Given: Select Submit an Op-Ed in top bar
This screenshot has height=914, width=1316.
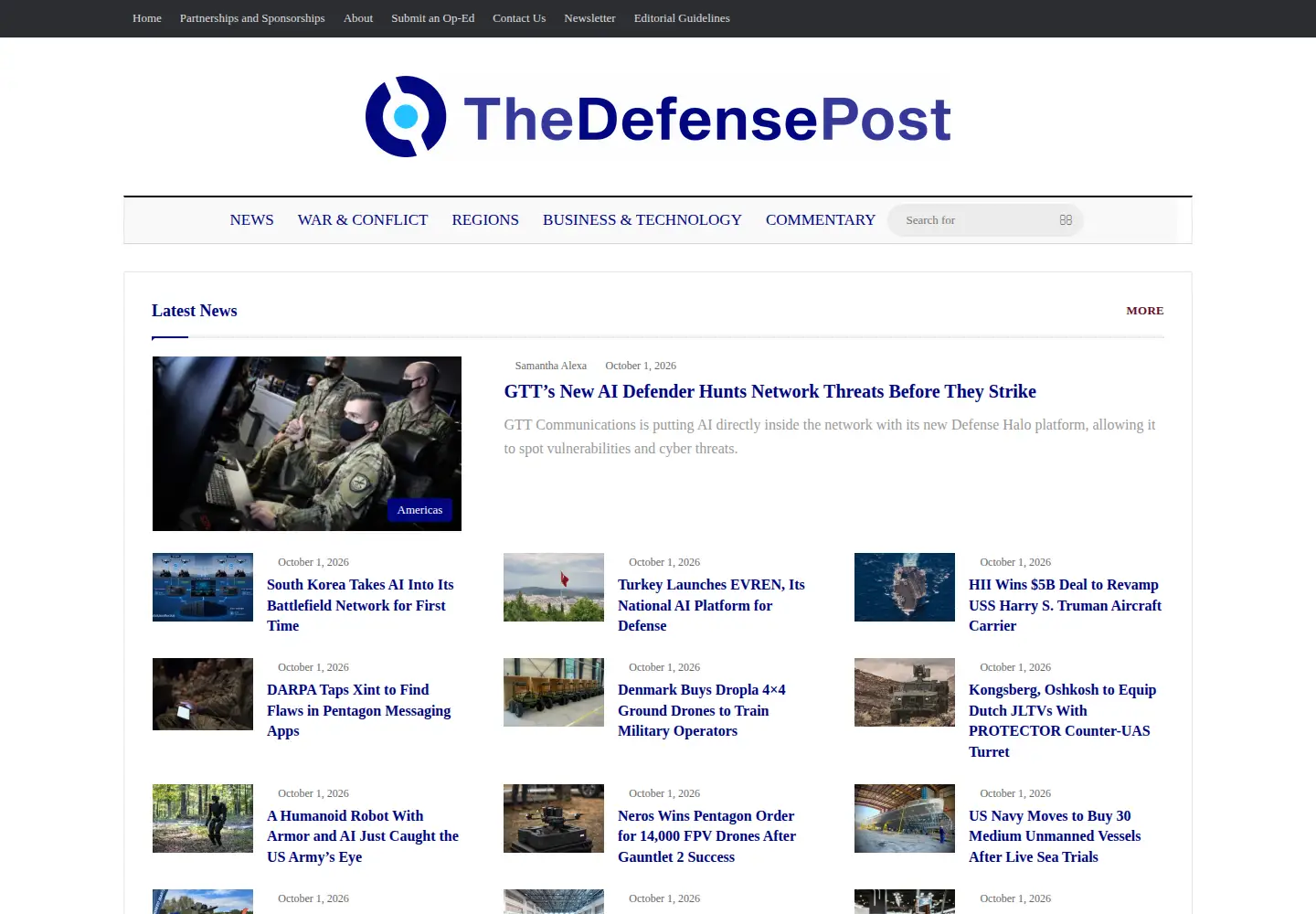Looking at the screenshot, I should point(433,18).
